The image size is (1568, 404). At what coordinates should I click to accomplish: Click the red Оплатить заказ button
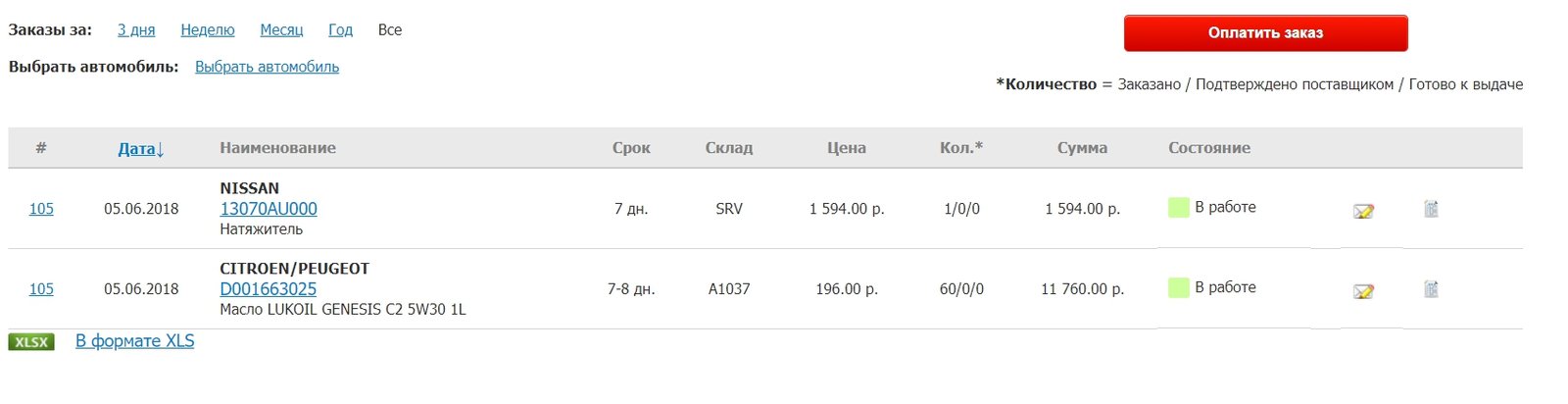(1265, 32)
